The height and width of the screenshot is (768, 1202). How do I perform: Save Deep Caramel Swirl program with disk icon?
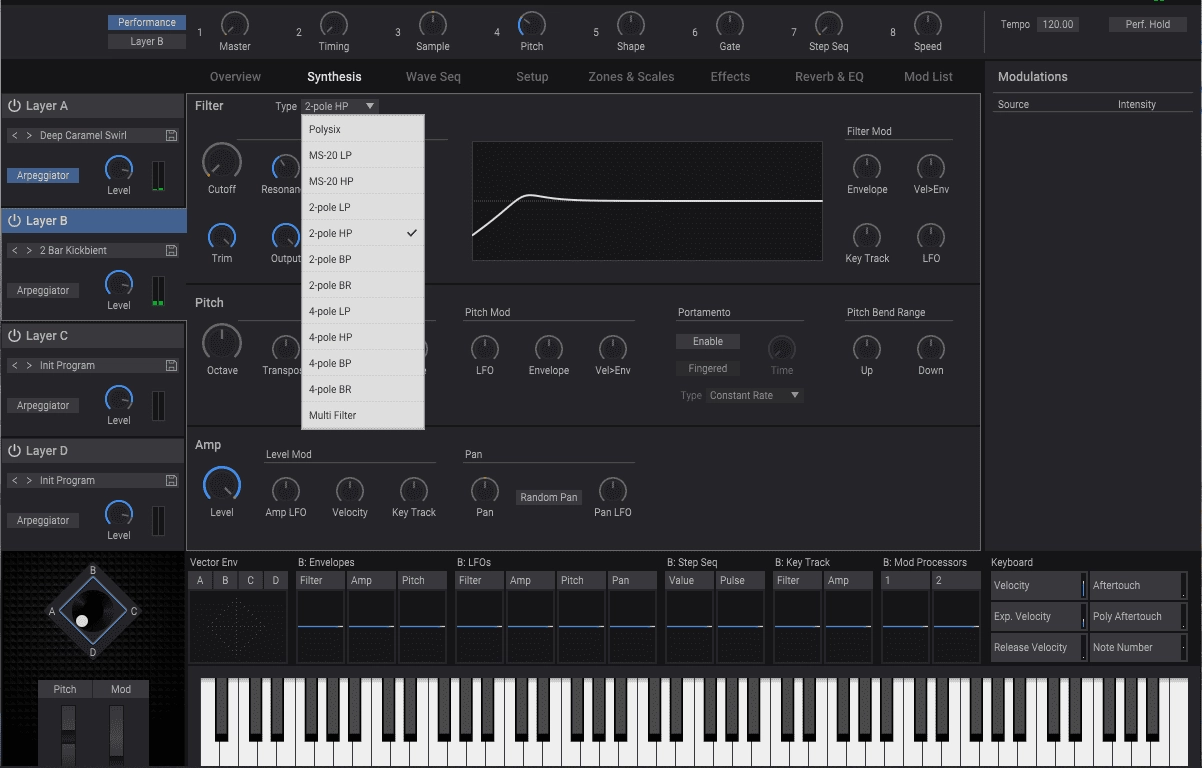pos(171,135)
